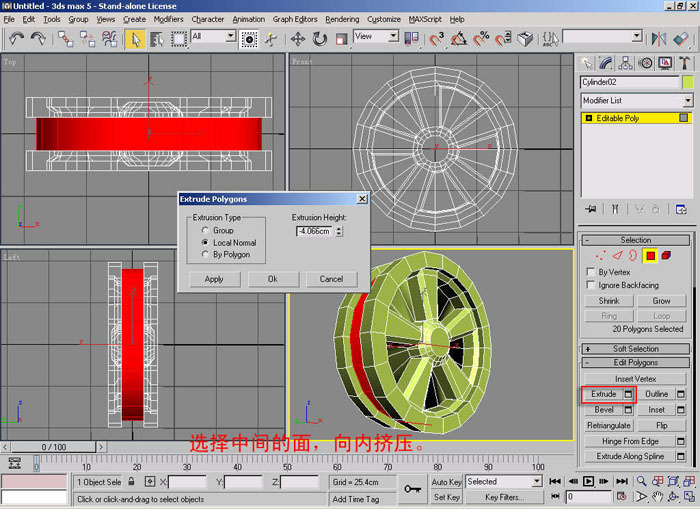Click the Extrusion Height value field
The height and width of the screenshot is (509, 700).
pos(315,231)
